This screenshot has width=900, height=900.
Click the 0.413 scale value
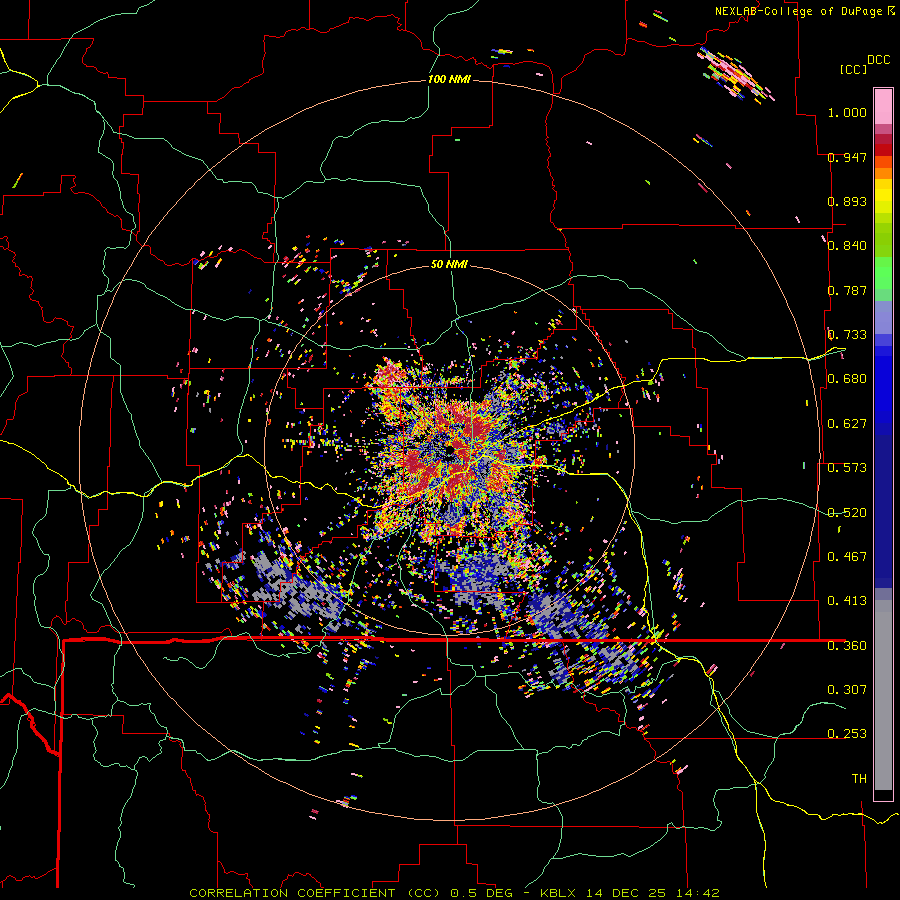click(847, 600)
